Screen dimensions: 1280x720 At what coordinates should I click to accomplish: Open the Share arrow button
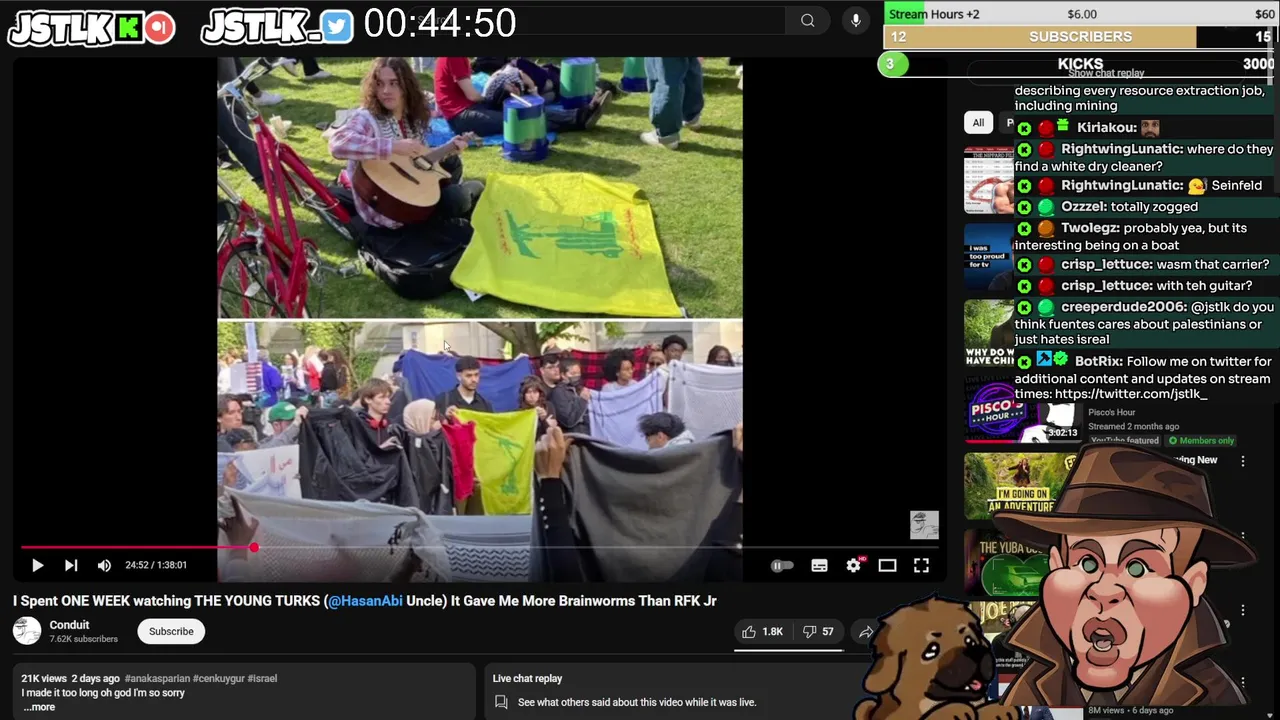point(866,631)
